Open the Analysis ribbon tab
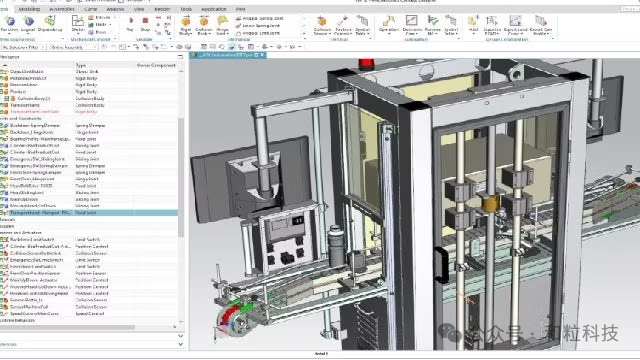 coord(115,9)
